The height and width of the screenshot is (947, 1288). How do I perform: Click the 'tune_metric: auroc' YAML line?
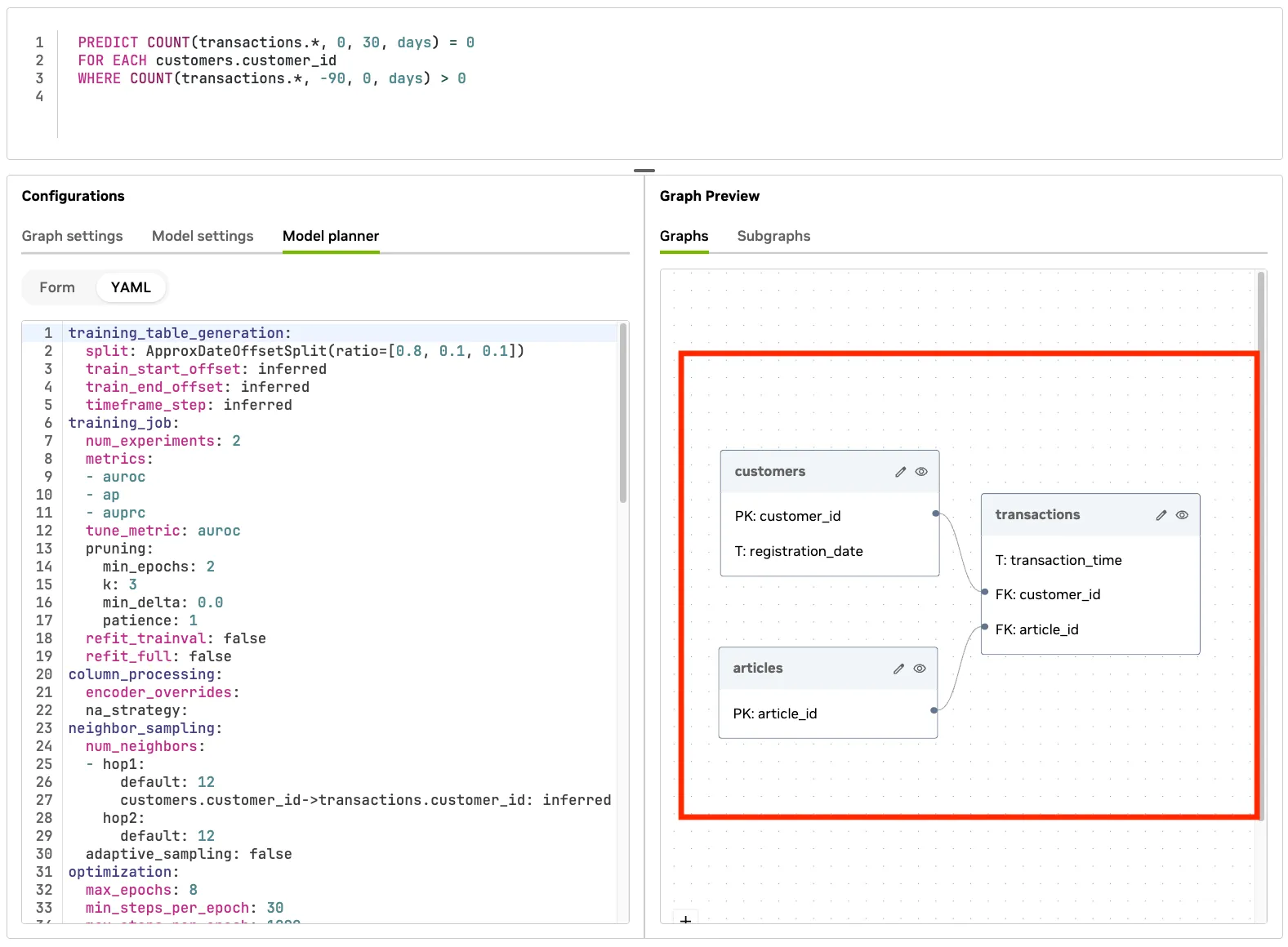coord(163,531)
